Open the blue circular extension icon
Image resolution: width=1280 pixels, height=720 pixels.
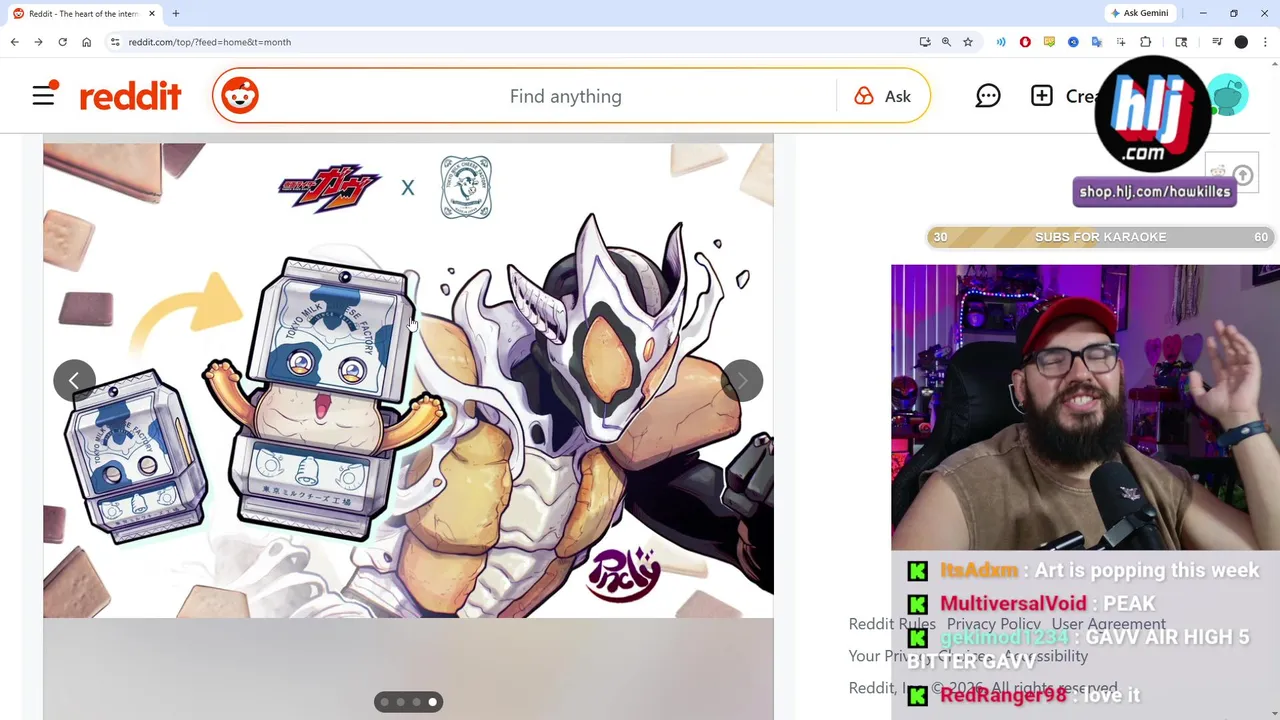(x=1073, y=42)
